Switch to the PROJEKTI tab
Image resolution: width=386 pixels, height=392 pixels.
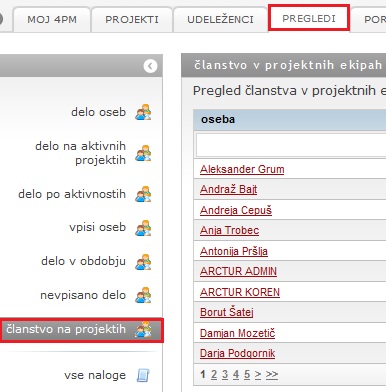pos(132,19)
